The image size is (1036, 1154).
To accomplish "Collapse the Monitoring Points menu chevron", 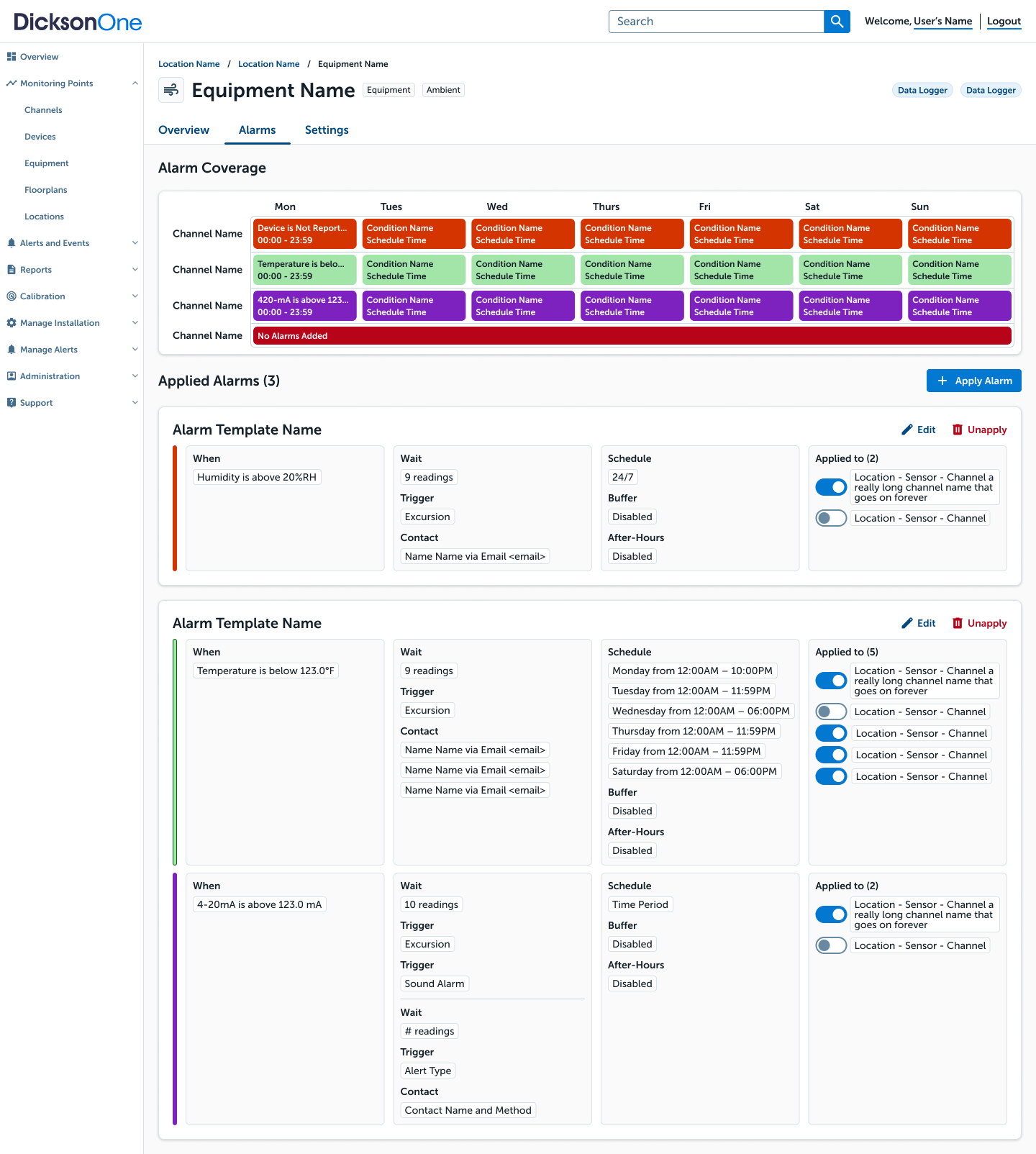I will click(135, 83).
